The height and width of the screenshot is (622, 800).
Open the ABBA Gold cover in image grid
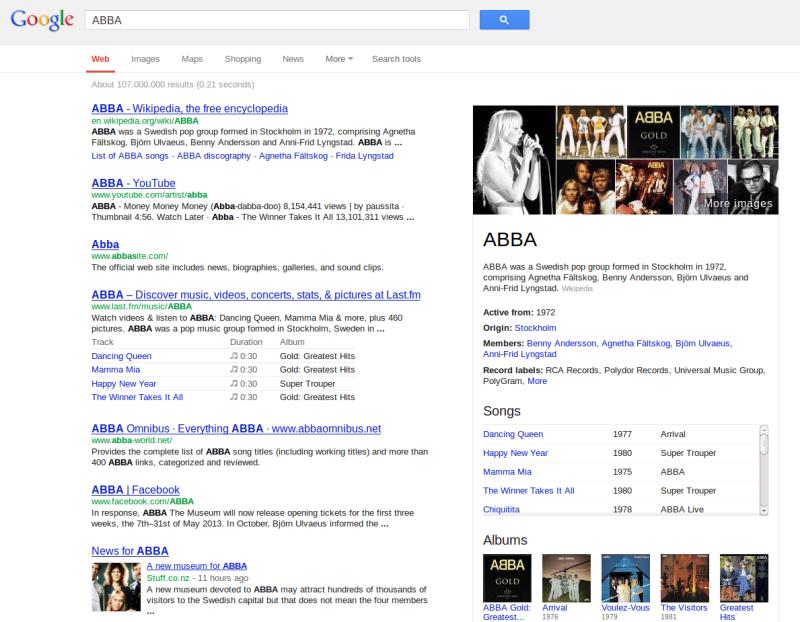[x=653, y=132]
